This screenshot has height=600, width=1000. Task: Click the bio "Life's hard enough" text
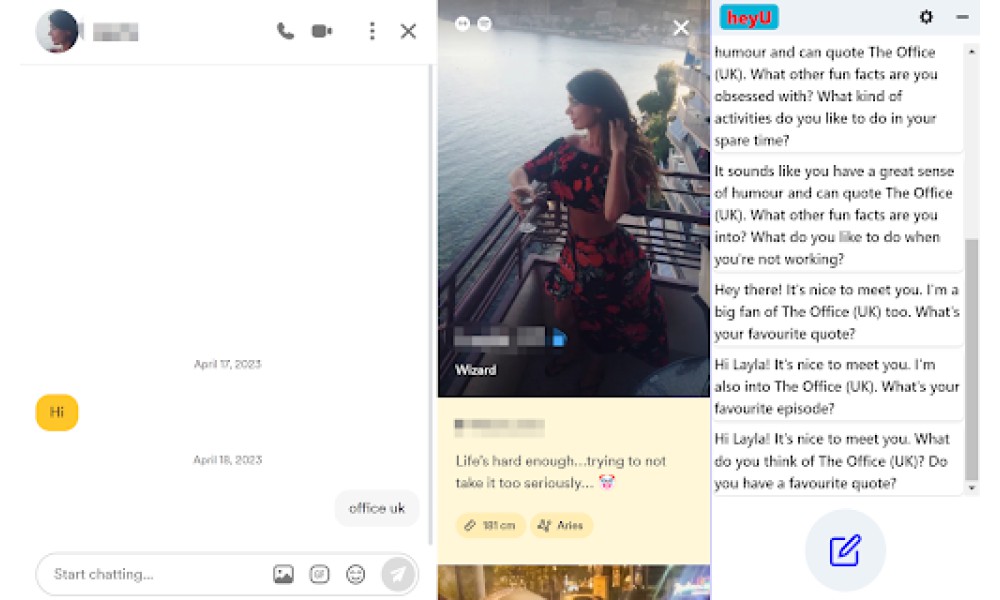pyautogui.click(x=561, y=472)
